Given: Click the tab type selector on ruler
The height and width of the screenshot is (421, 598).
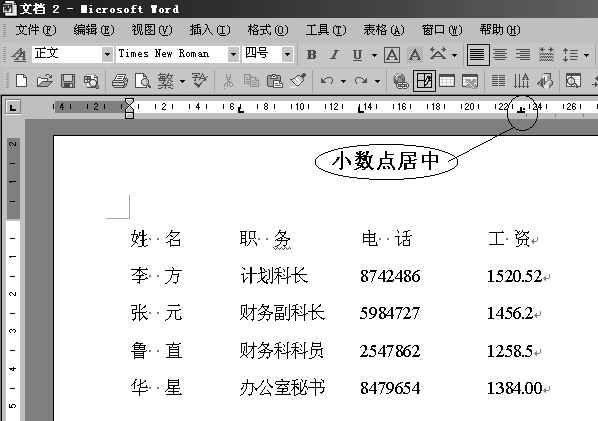Looking at the screenshot, I should (x=12, y=108).
